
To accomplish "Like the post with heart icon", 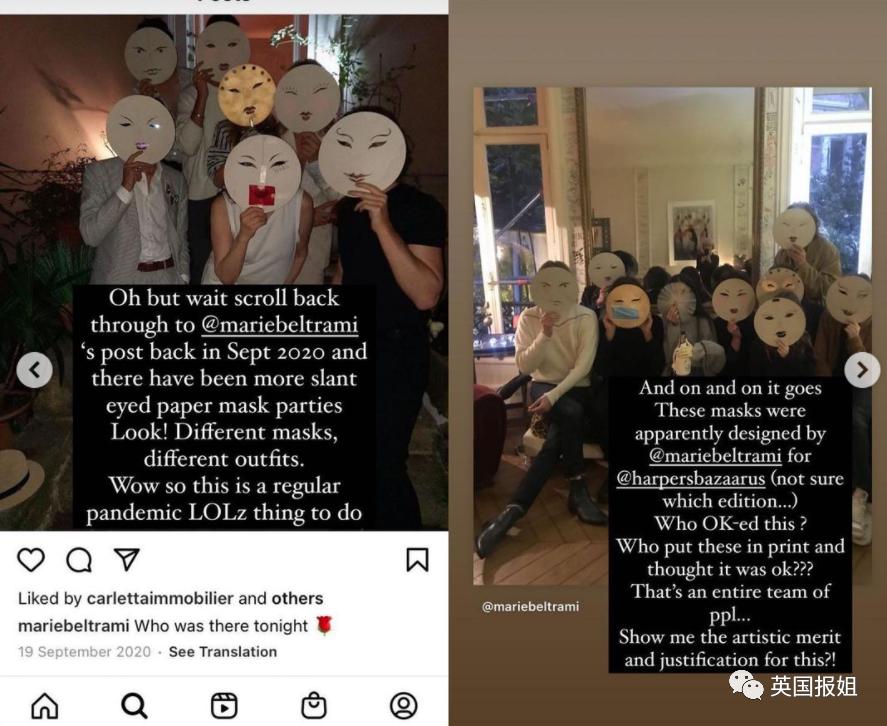I will pyautogui.click(x=31, y=560).
